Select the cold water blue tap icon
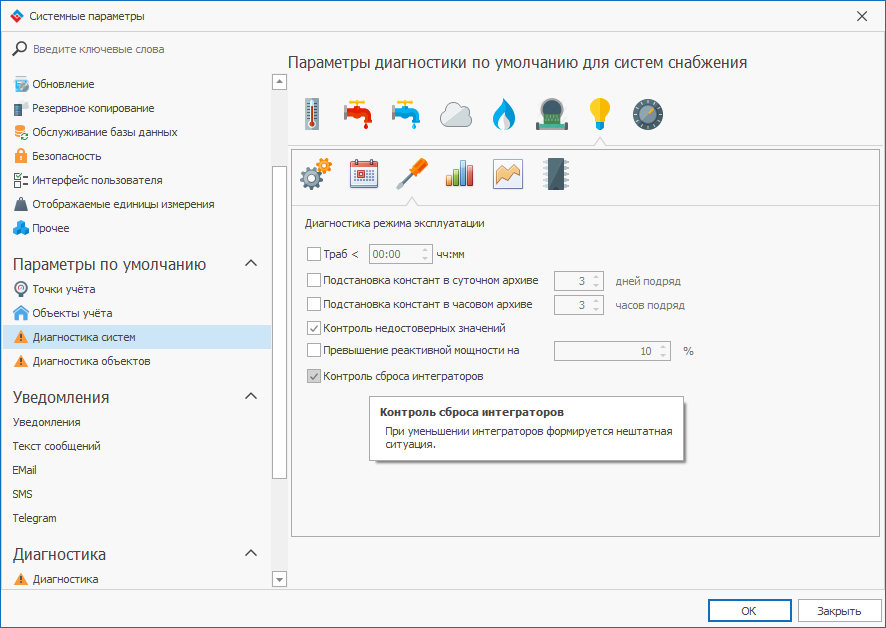This screenshot has width=886, height=628. tap(406, 114)
